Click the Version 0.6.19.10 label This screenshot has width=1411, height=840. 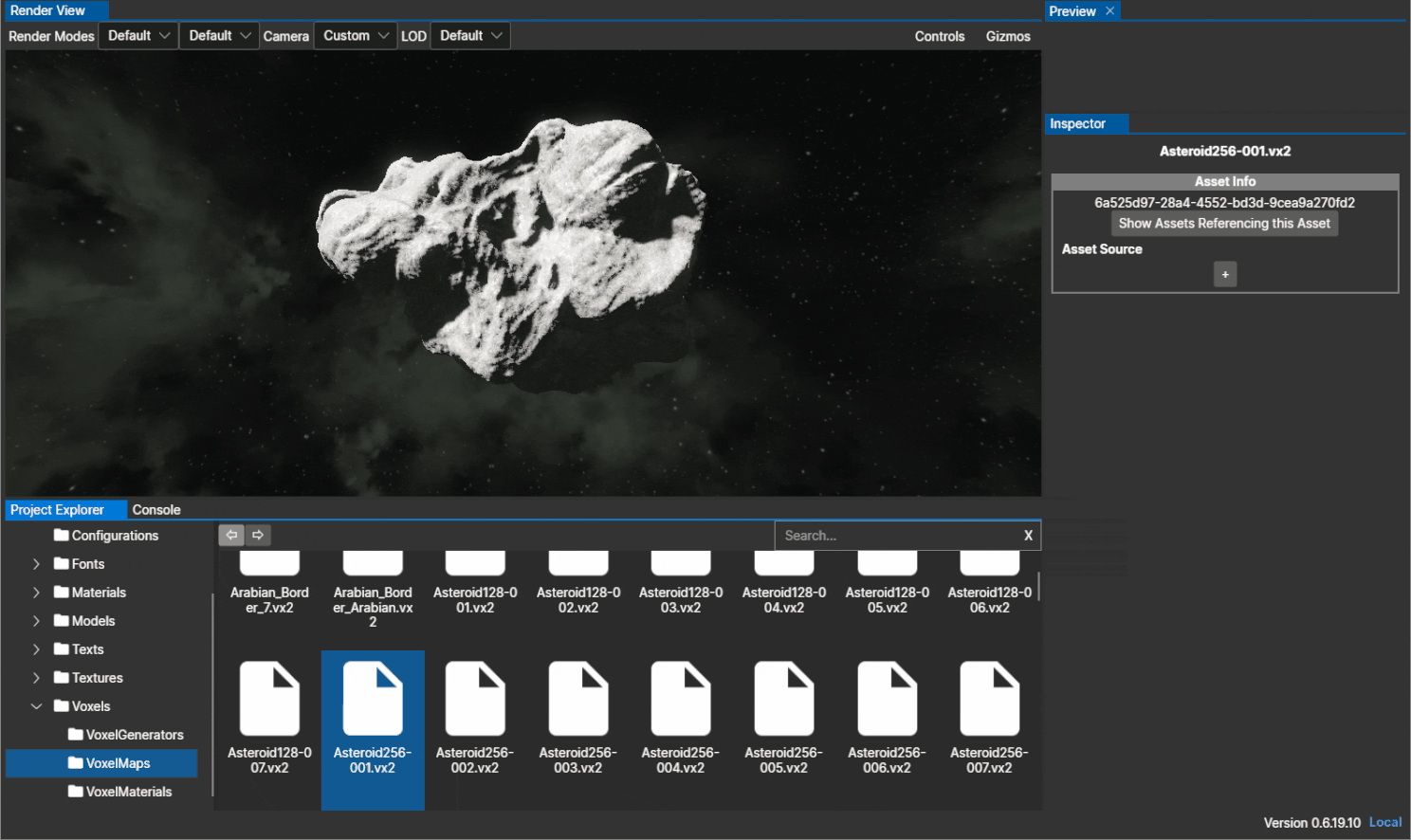click(1312, 823)
